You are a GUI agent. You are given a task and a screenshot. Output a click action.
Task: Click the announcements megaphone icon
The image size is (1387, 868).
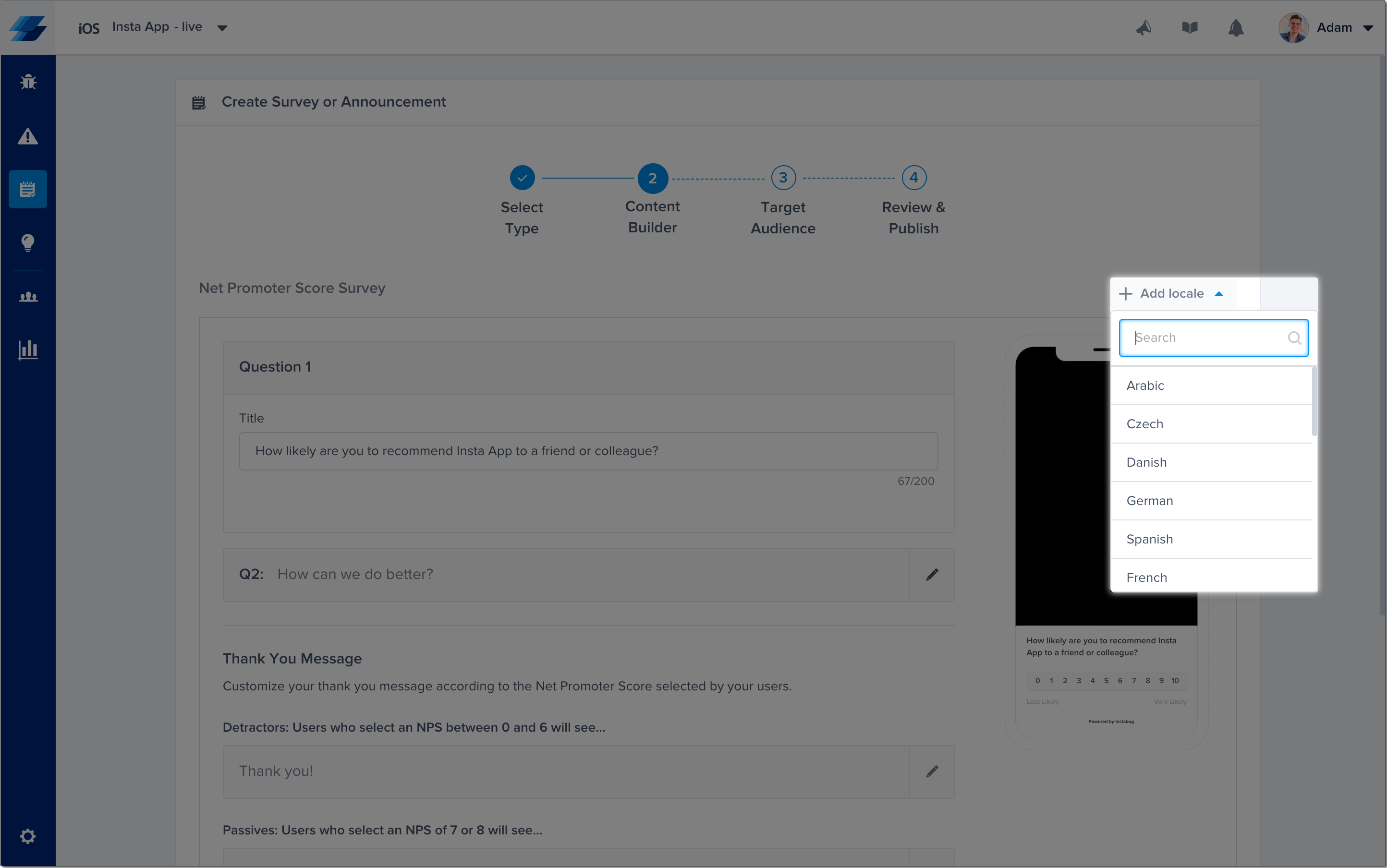(x=1144, y=27)
